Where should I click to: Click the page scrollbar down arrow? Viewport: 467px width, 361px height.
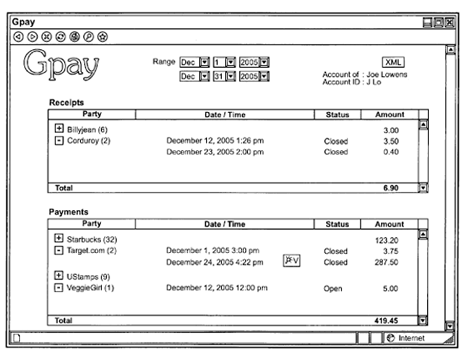450,326
